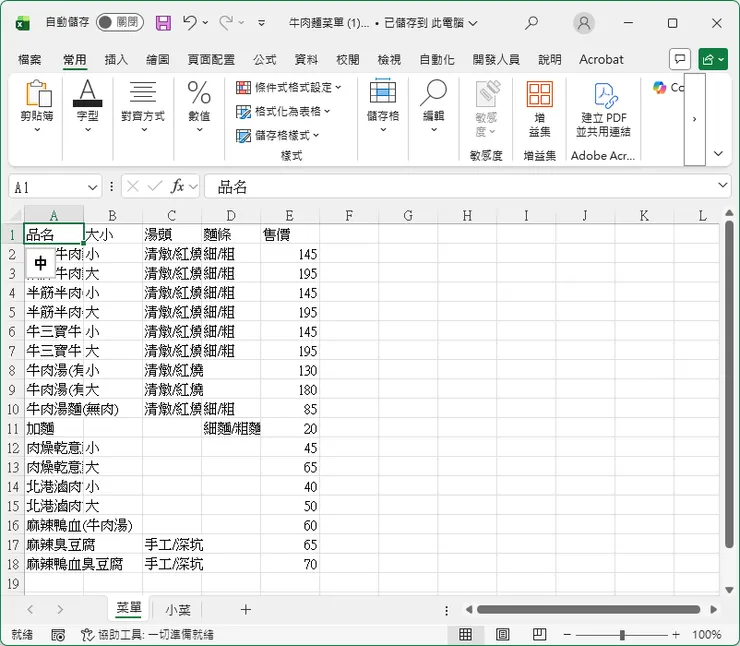Click the select all corner triangle
This screenshot has height=646, width=740.
(16, 215)
